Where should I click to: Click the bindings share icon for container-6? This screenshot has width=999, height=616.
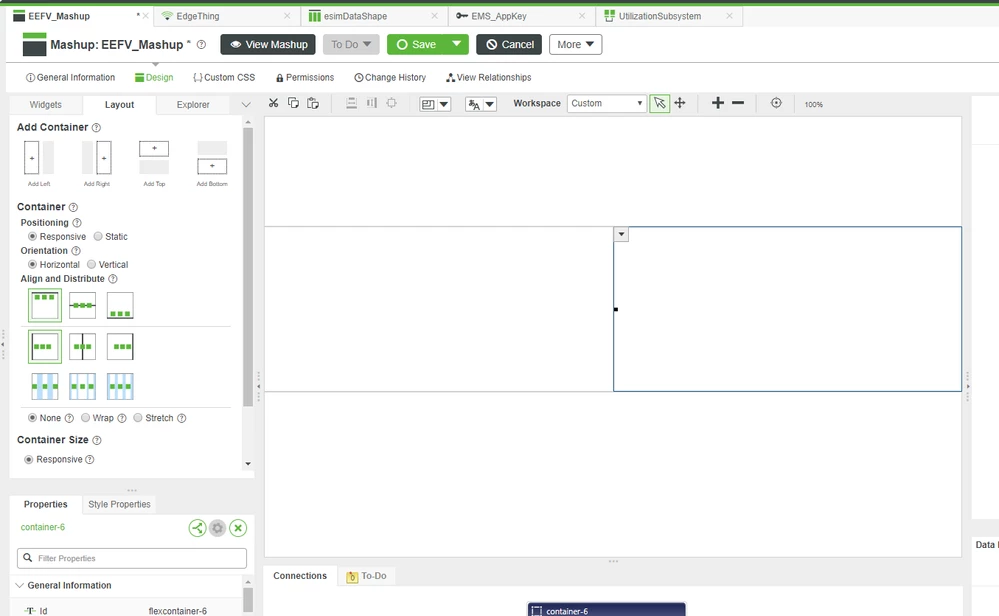tap(198, 528)
